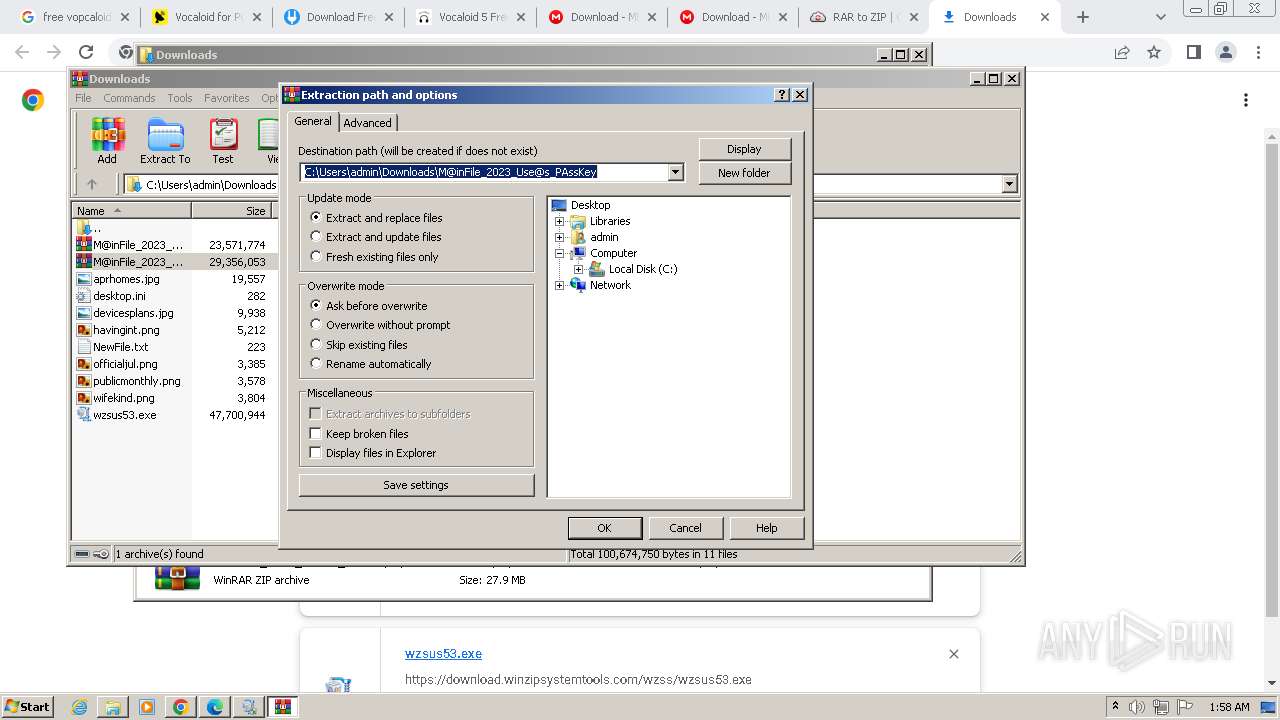Select Fresh existing files only
1280x720 pixels.
[x=316, y=257]
